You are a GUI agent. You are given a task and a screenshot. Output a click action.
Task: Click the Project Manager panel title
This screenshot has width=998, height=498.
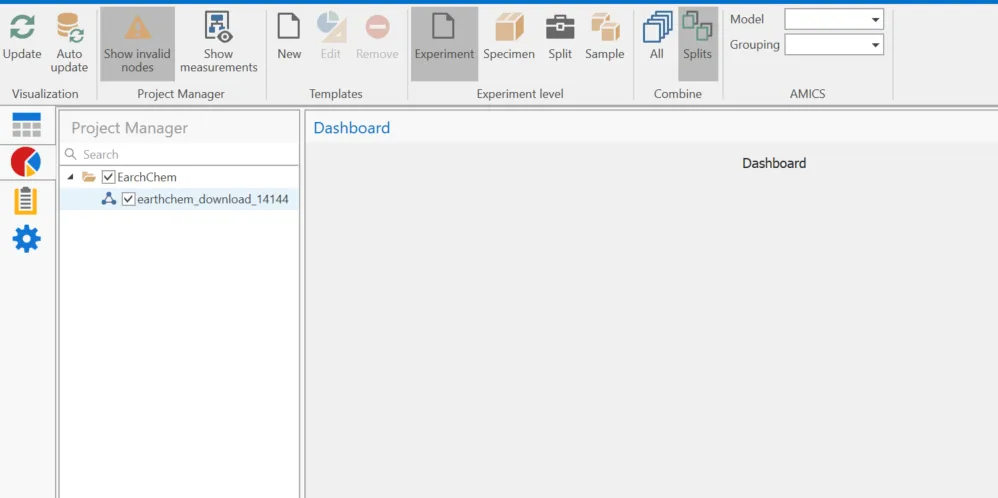pyautogui.click(x=129, y=128)
